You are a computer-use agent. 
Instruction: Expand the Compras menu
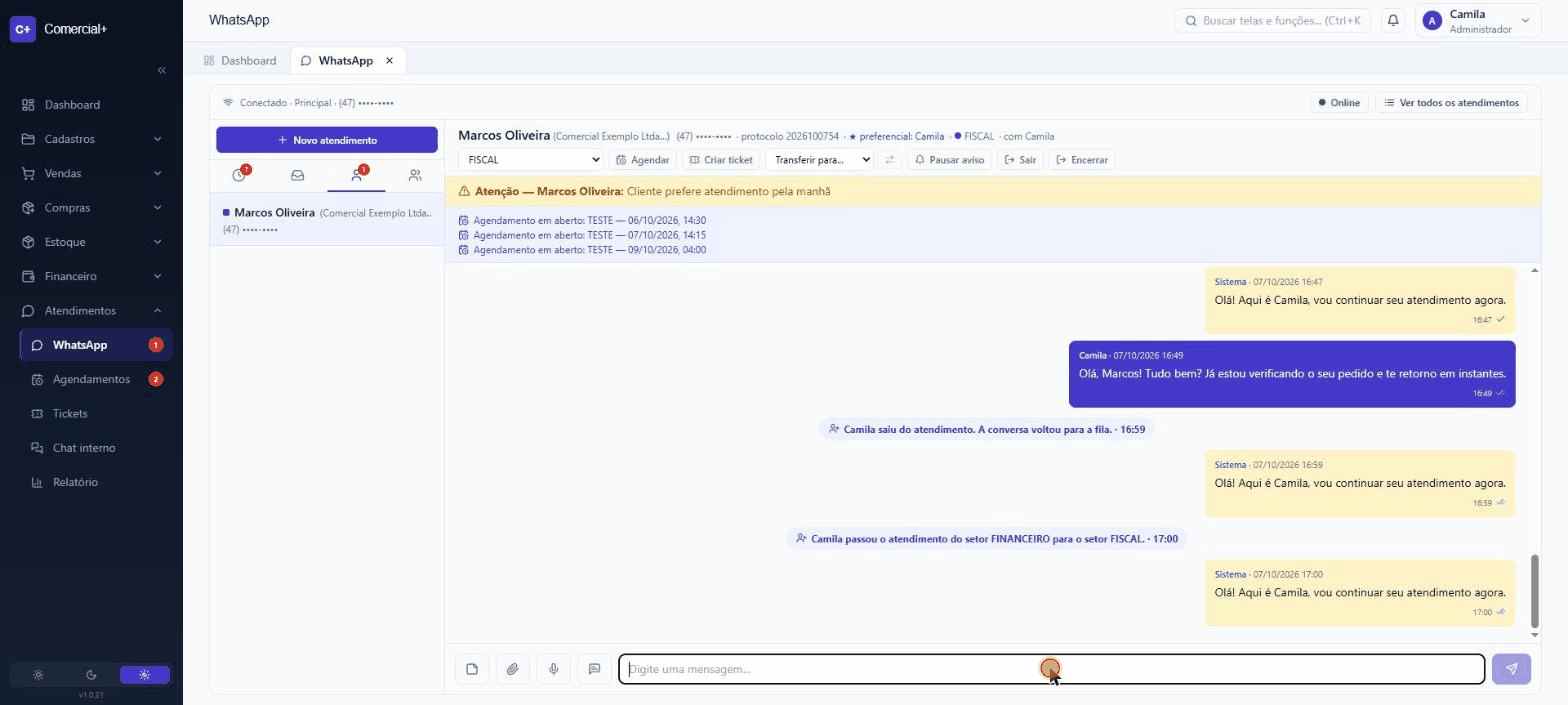pos(95,208)
